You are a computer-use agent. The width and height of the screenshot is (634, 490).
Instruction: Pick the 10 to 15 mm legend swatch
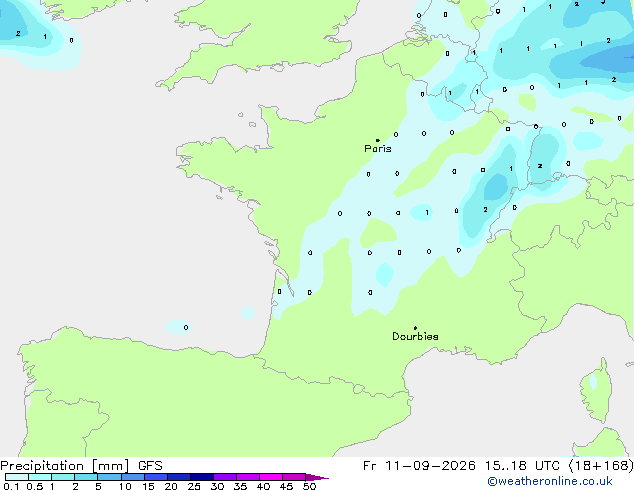(x=133, y=477)
